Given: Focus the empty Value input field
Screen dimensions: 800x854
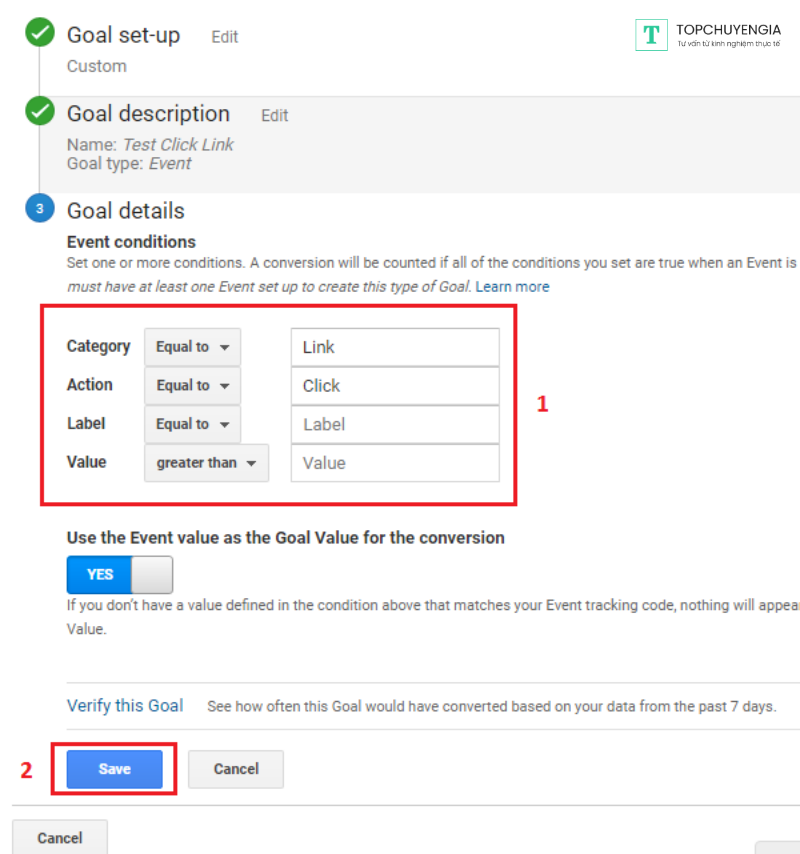Looking at the screenshot, I should [395, 463].
